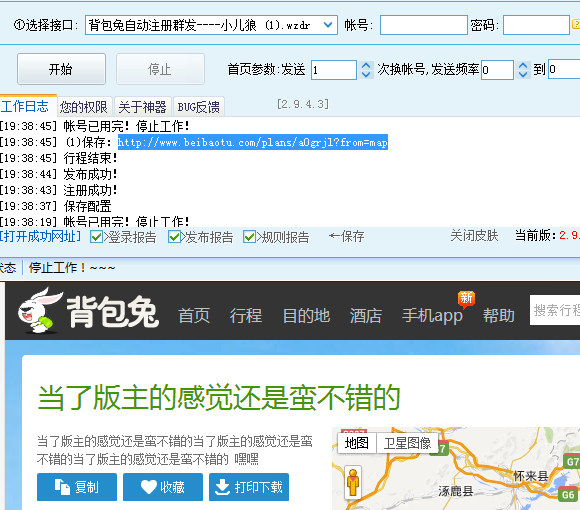Focus the 密码 password input field
Viewport: 580px width, 510px height.
(536, 25)
